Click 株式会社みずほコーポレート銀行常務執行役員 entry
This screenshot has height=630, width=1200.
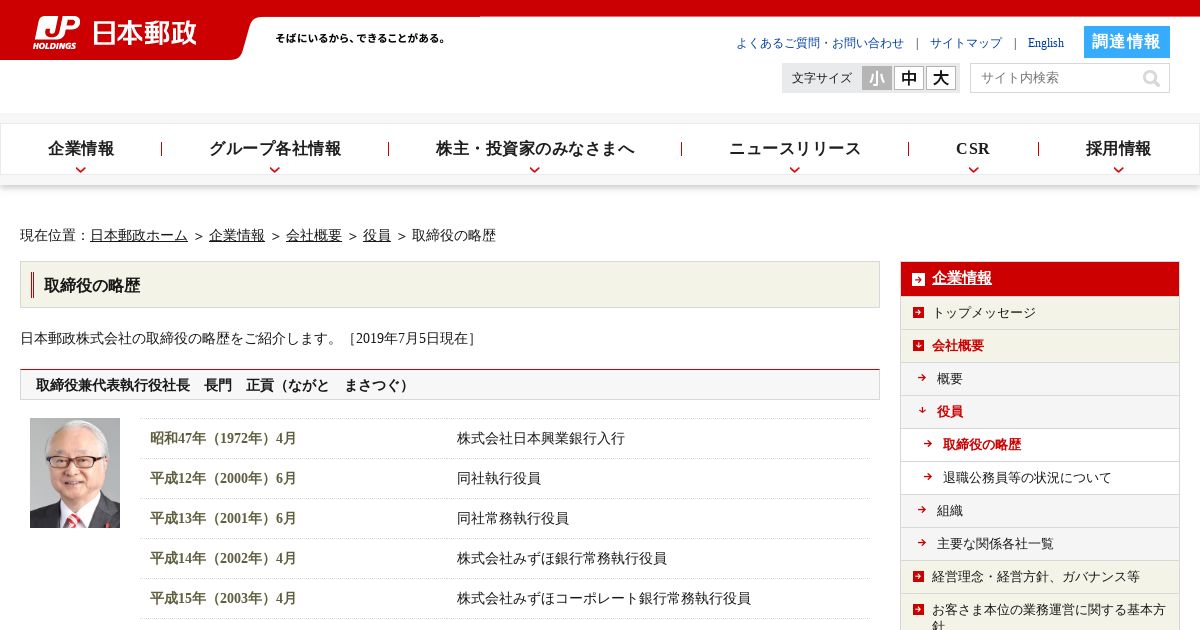point(604,599)
